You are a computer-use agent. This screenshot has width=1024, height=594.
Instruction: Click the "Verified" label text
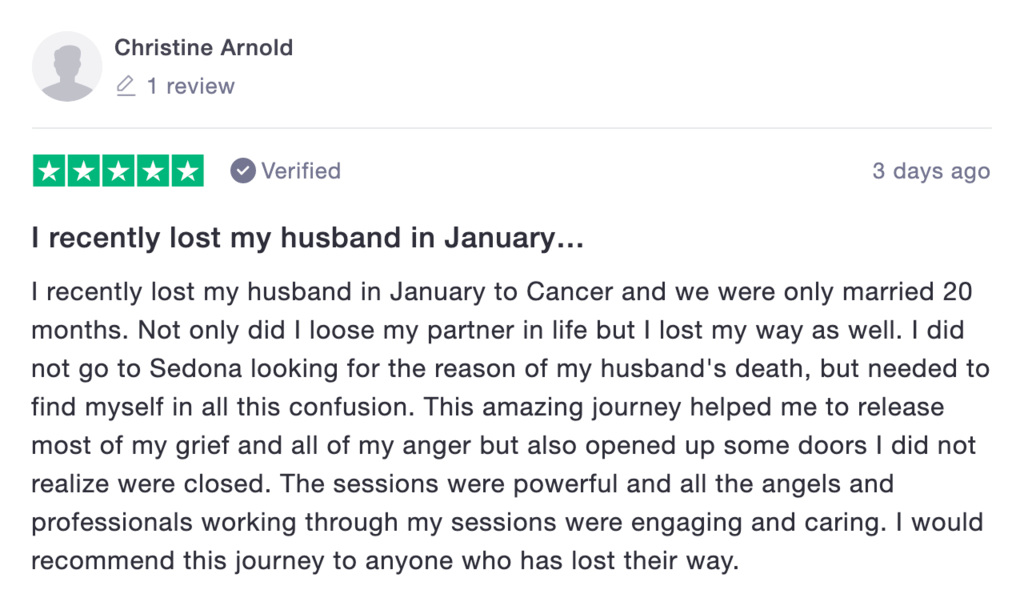tap(301, 171)
